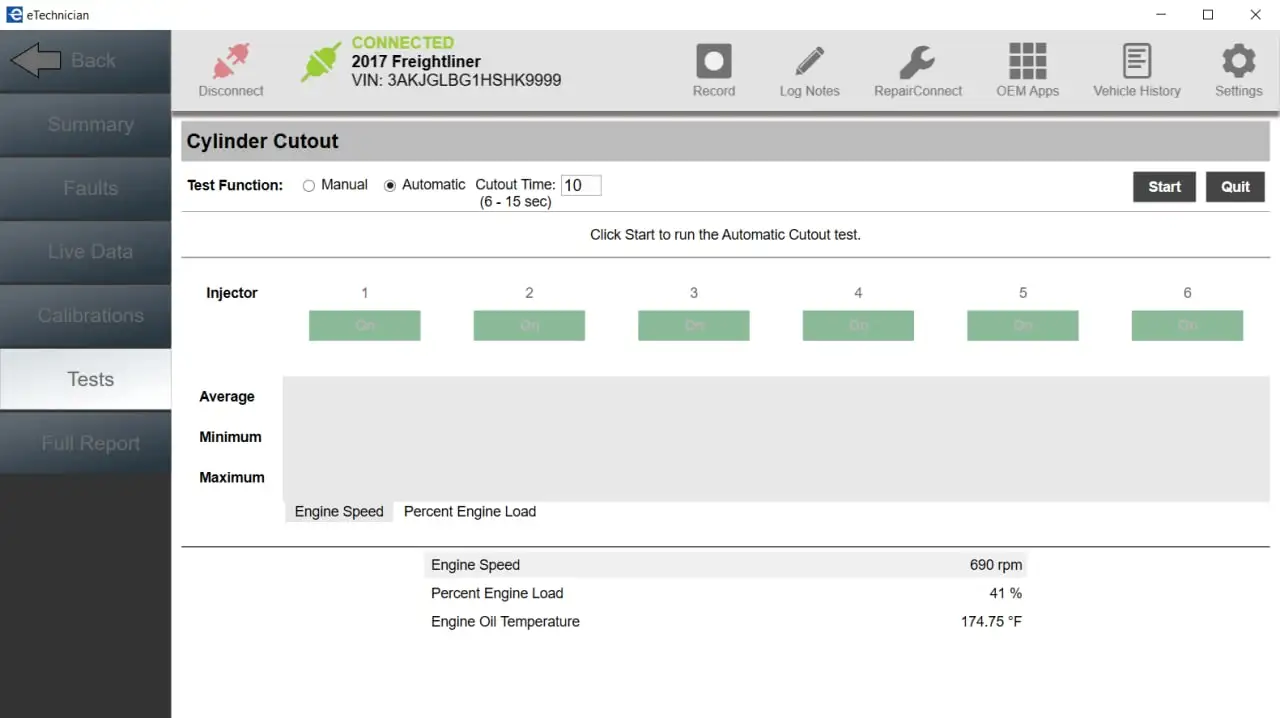View the Vehicle History document icon
1280x718 pixels.
tap(1137, 61)
